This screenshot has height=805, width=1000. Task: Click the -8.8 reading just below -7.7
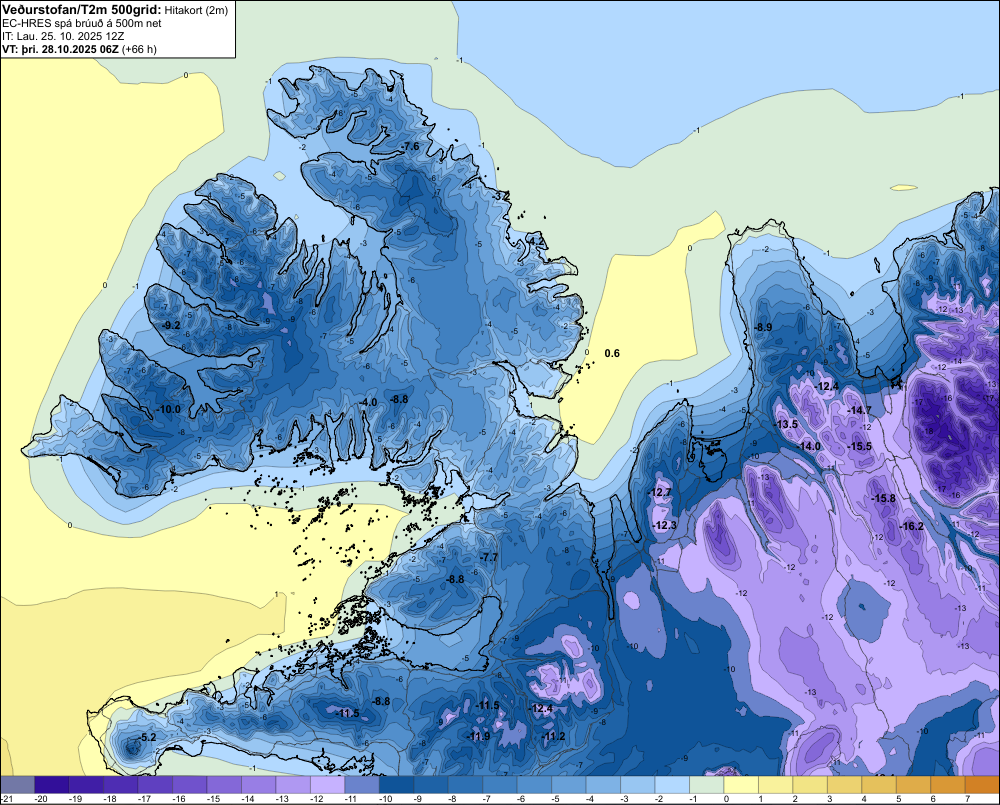pos(456,580)
